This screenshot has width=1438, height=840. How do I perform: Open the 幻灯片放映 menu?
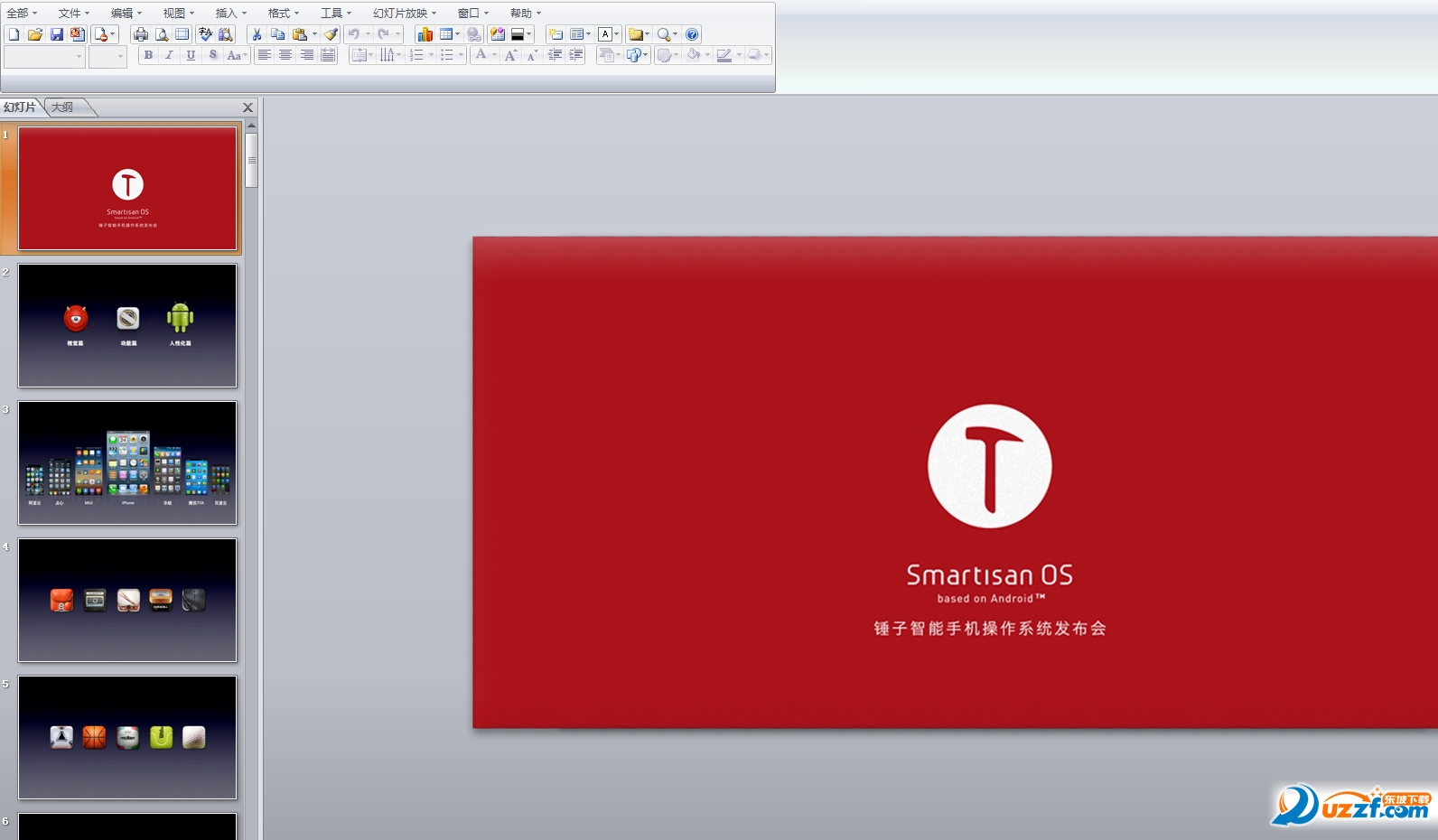tap(405, 13)
